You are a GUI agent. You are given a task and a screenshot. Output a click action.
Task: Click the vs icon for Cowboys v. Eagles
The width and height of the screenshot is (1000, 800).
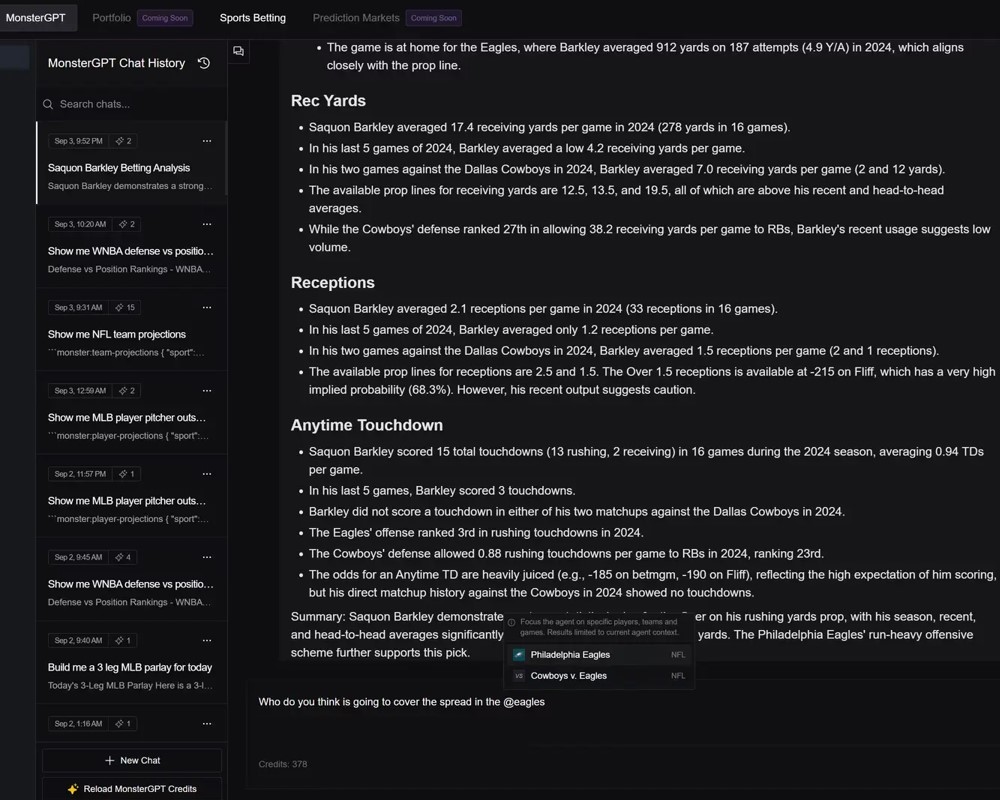pos(518,675)
